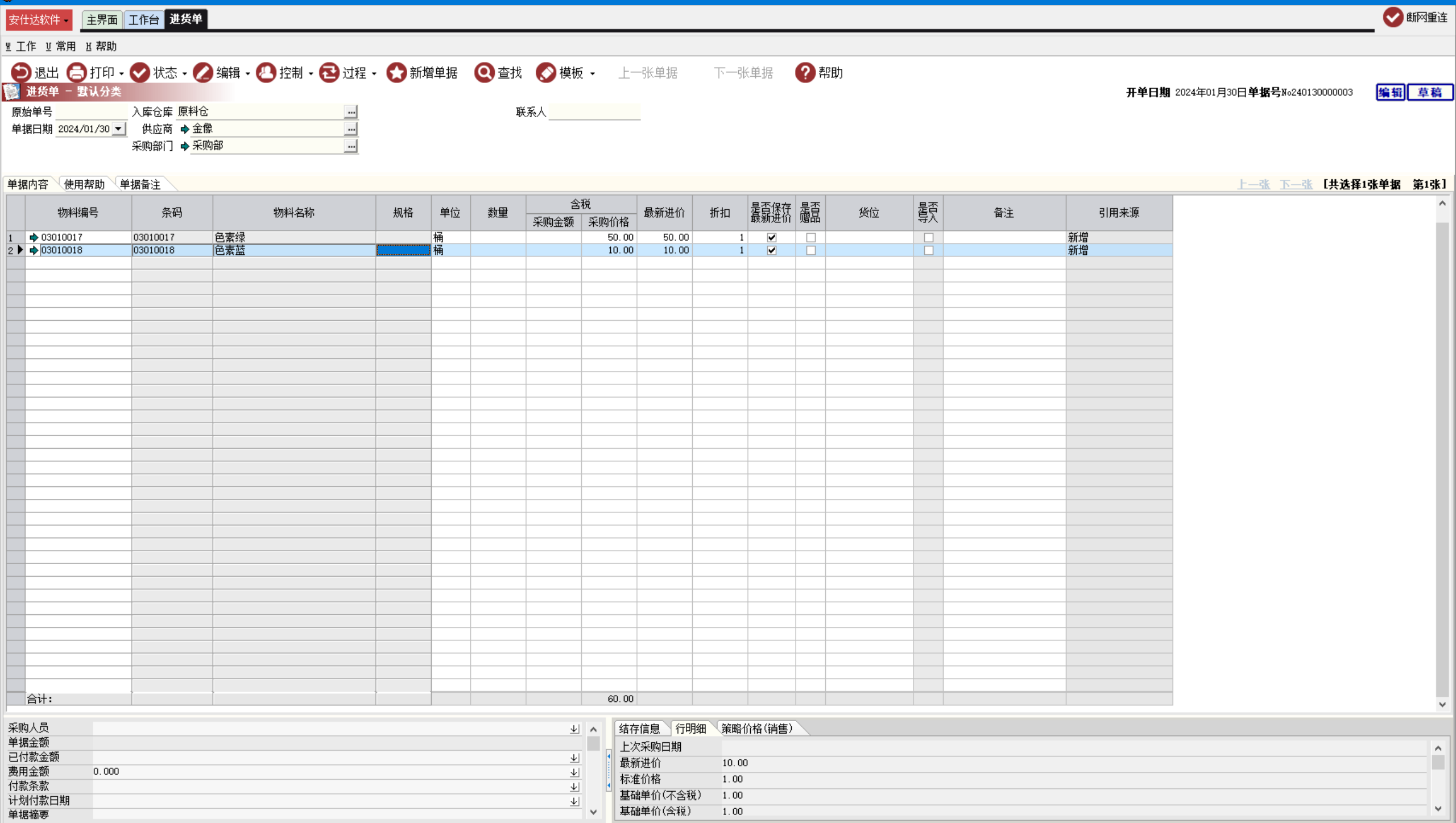This screenshot has height=823, width=1456.
Task: Tick 是否导入 checkbox in row 1
Action: 929,238
